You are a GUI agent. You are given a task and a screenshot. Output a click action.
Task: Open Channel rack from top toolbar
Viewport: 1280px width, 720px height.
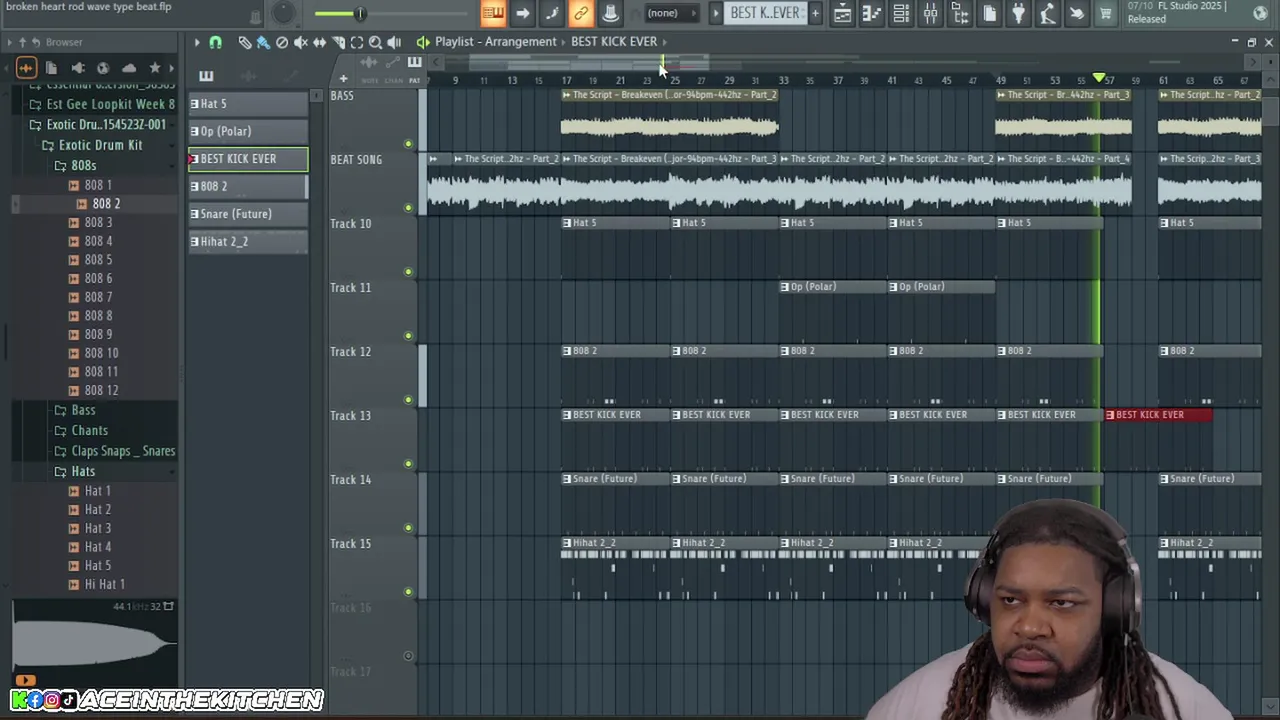tap(901, 13)
